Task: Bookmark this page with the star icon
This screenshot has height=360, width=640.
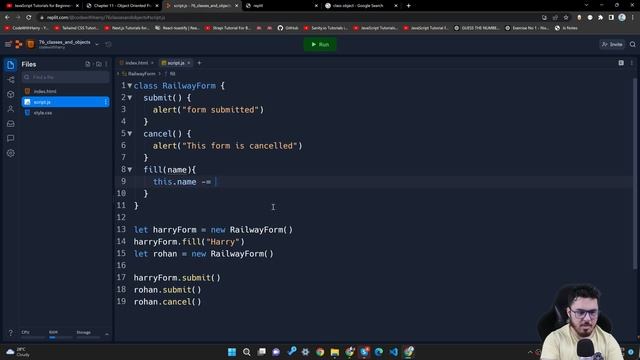Action: (566, 18)
